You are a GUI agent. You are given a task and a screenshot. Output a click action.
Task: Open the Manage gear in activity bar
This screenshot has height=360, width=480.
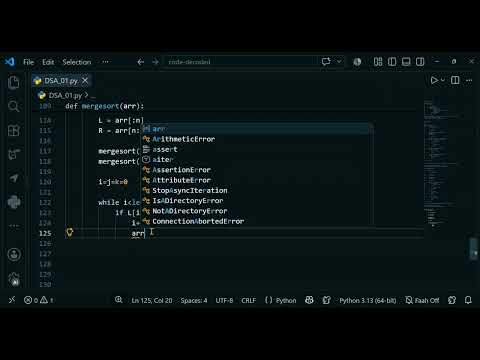[14, 279]
